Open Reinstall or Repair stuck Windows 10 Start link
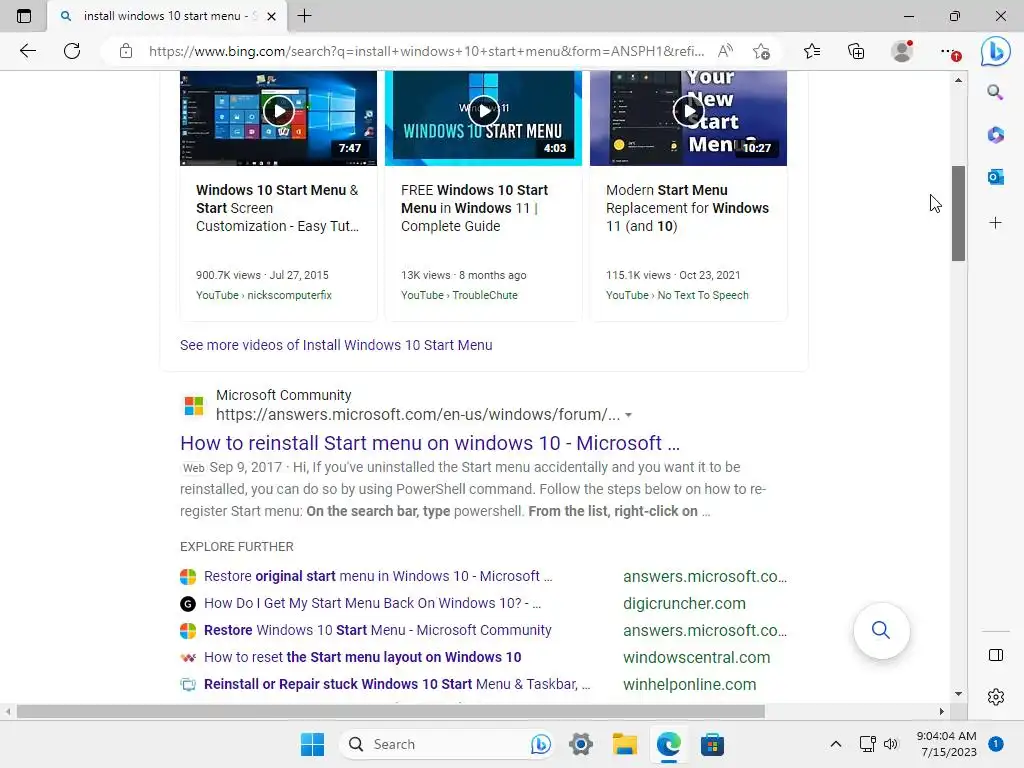This screenshot has height=768, width=1024. tap(397, 684)
